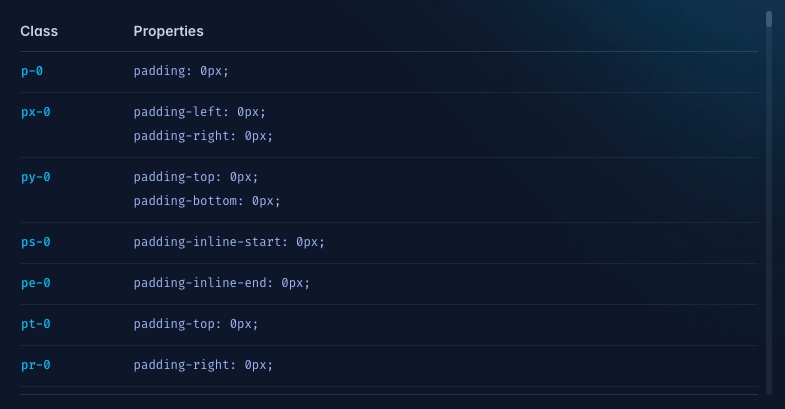Image resolution: width=785 pixels, height=409 pixels.
Task: Click the lower part of the scrollbar track
Action: [x=769, y=300]
